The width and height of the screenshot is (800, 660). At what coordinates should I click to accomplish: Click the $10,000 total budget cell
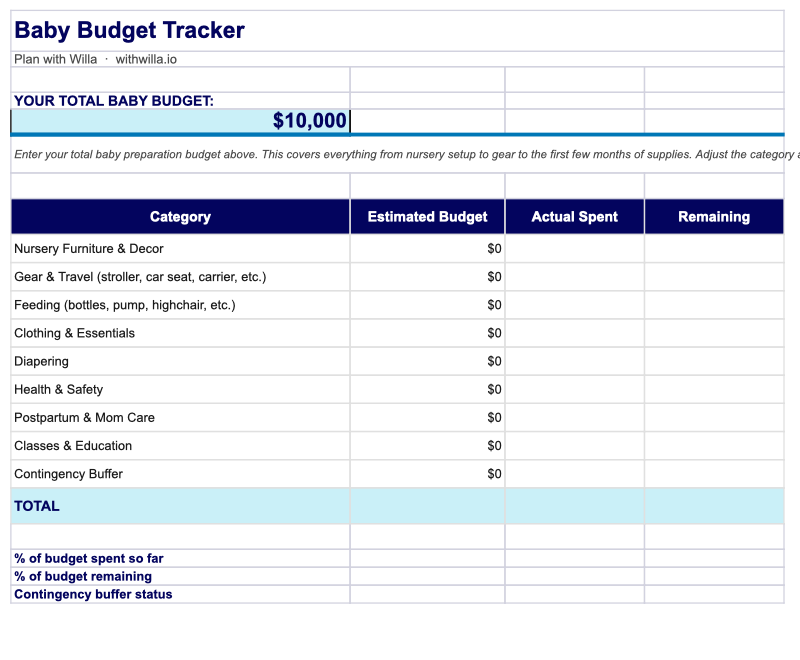[x=181, y=121]
